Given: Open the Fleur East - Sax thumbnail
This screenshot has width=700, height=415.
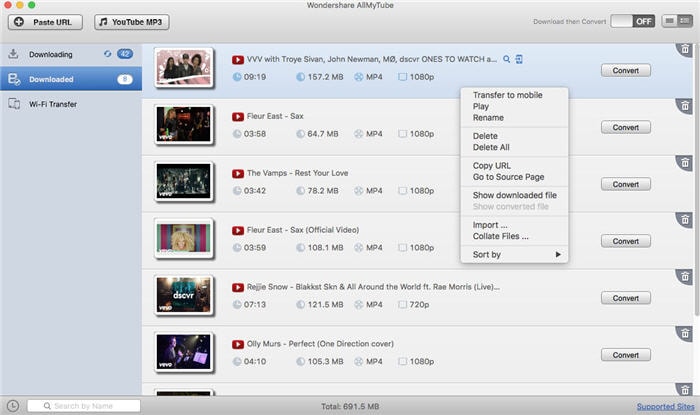Looking at the screenshot, I should (183, 124).
